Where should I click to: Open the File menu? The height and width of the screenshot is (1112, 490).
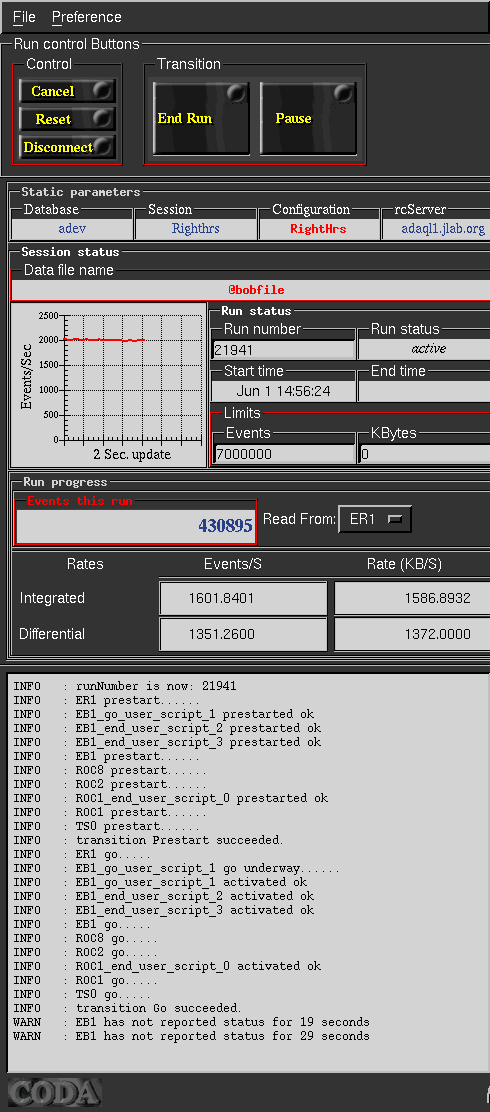[24, 17]
